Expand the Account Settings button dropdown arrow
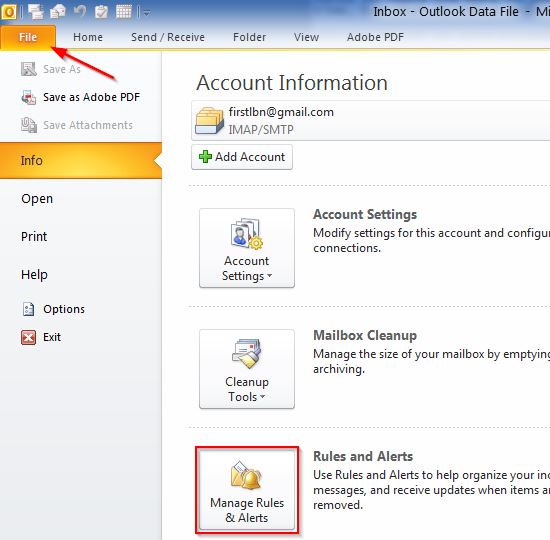Screen dimensions: 550x540 (x=269, y=276)
